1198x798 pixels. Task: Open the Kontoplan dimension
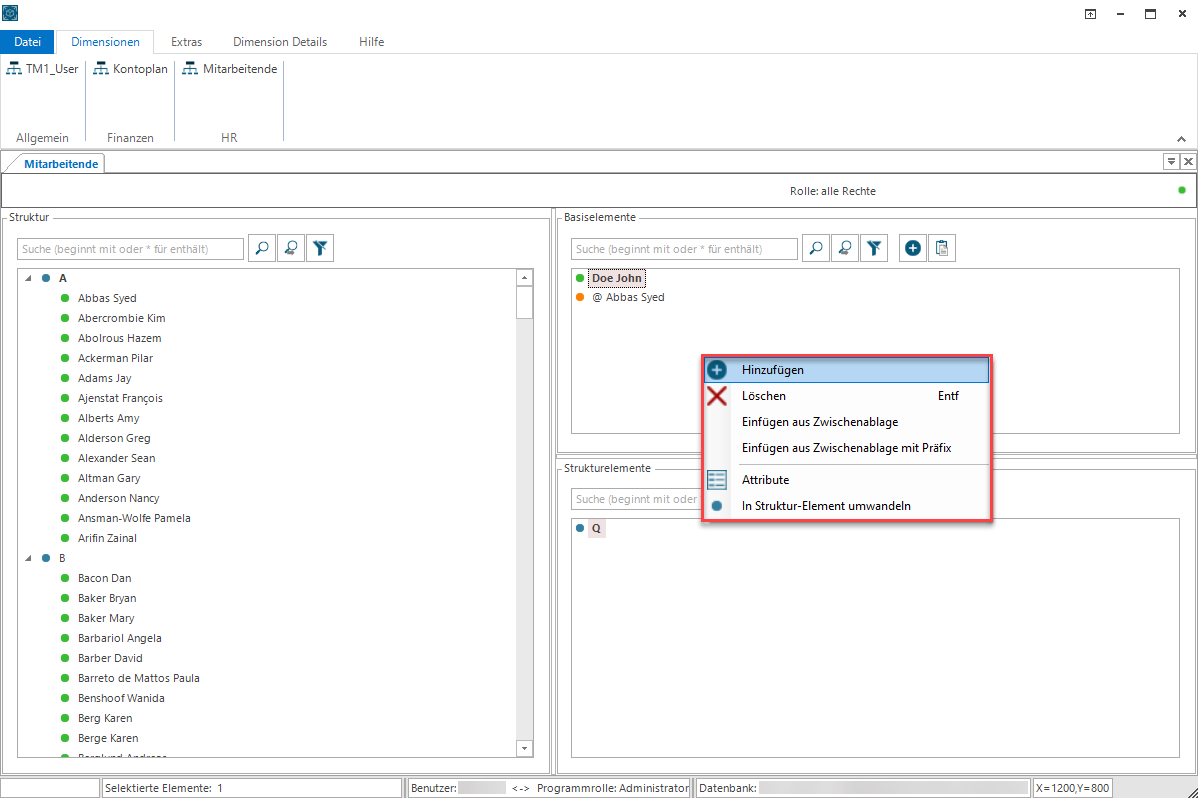pos(130,69)
